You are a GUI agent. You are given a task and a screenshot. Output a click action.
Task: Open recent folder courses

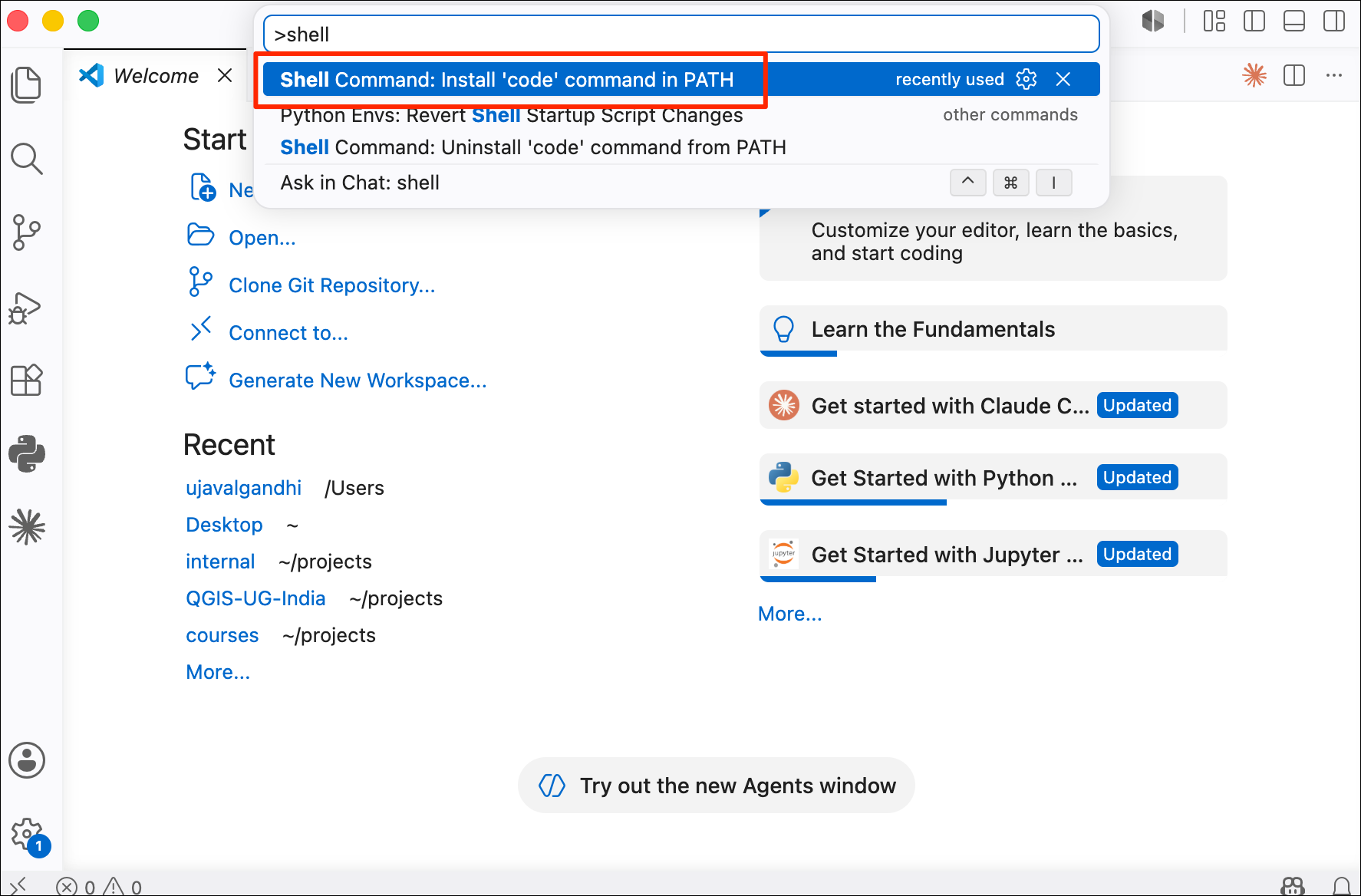pos(222,635)
